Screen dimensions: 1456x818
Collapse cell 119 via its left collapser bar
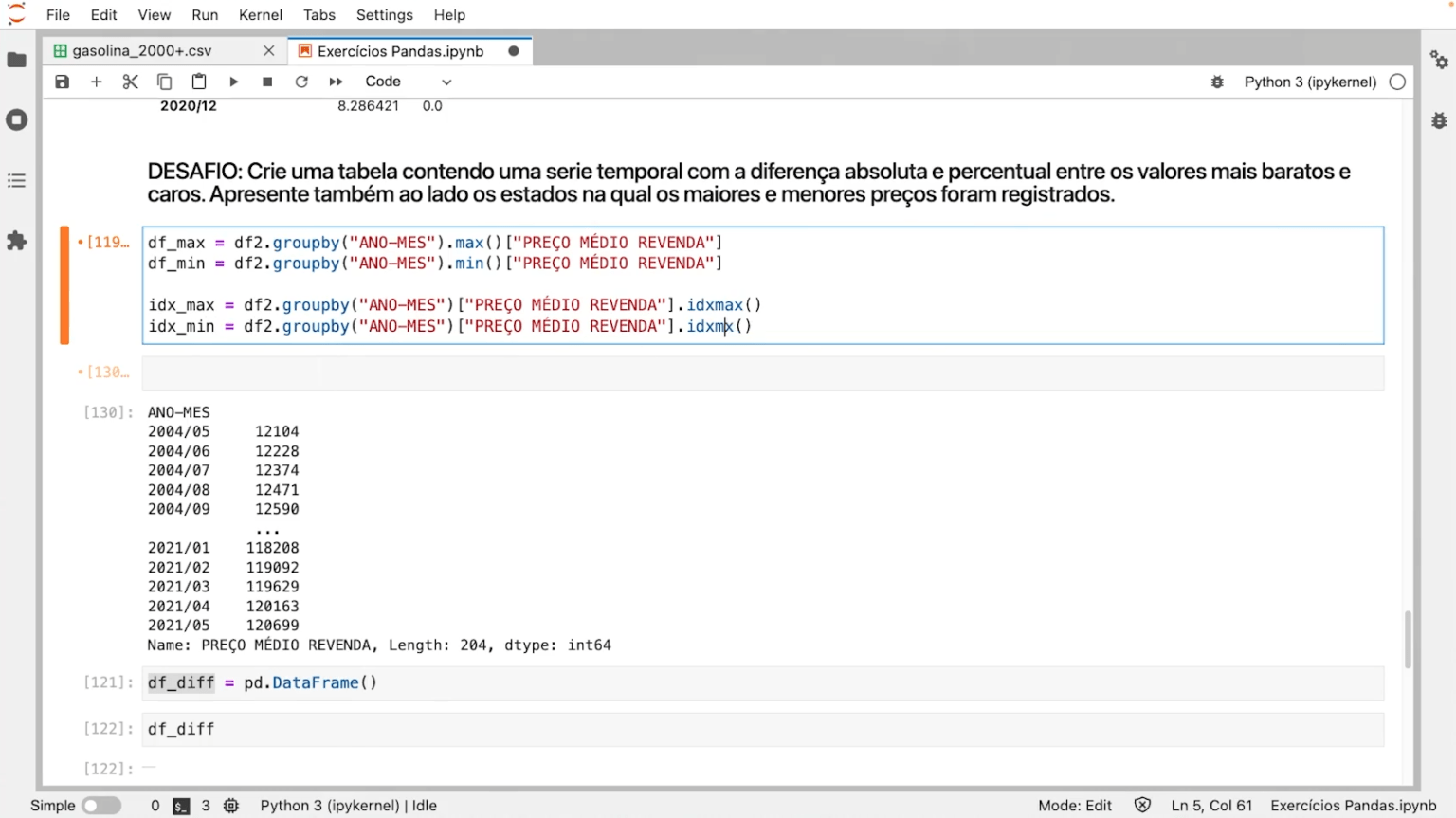(64, 284)
